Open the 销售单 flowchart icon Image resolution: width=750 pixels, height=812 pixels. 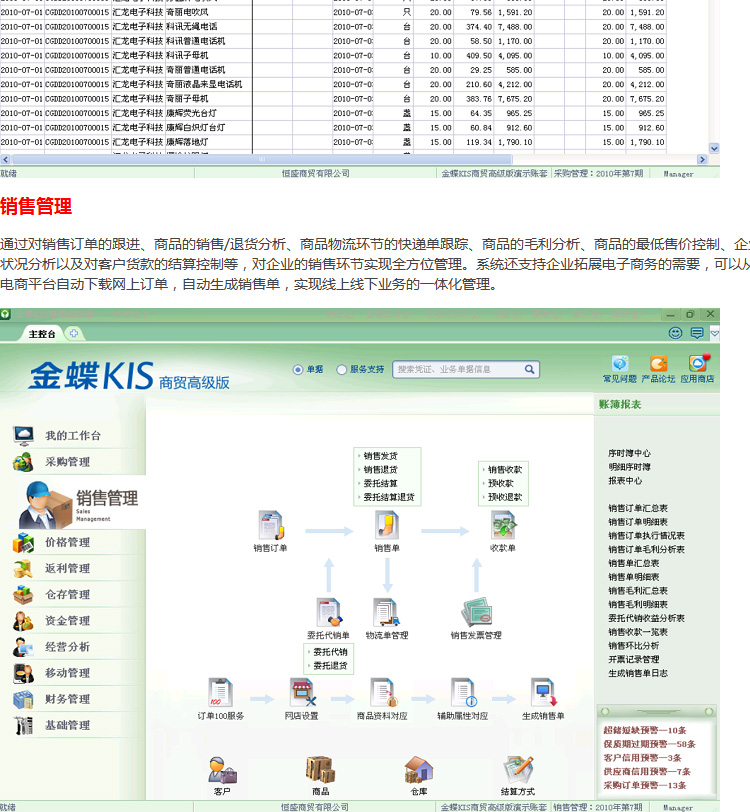387,526
